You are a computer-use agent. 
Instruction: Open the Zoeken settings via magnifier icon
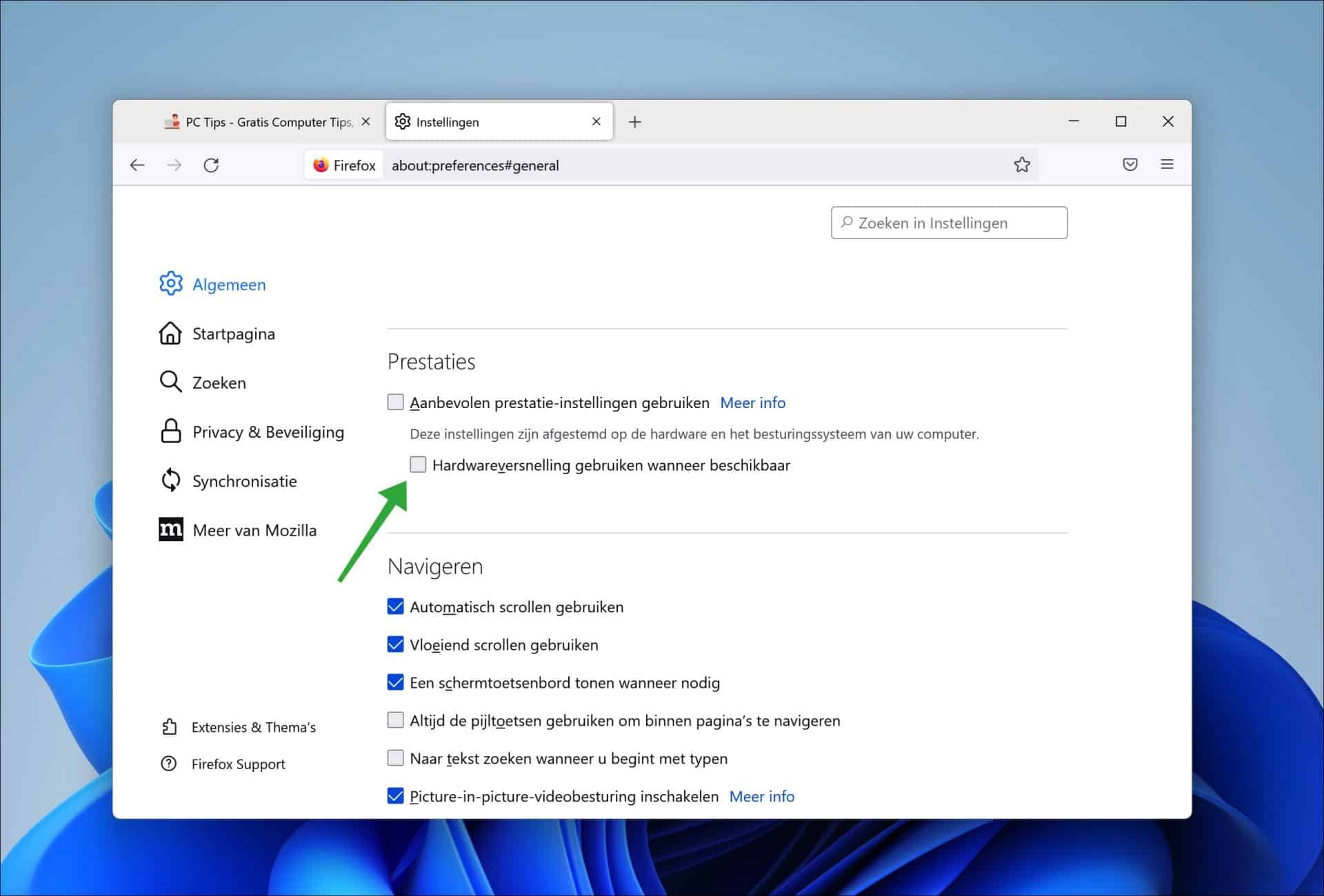(x=170, y=382)
